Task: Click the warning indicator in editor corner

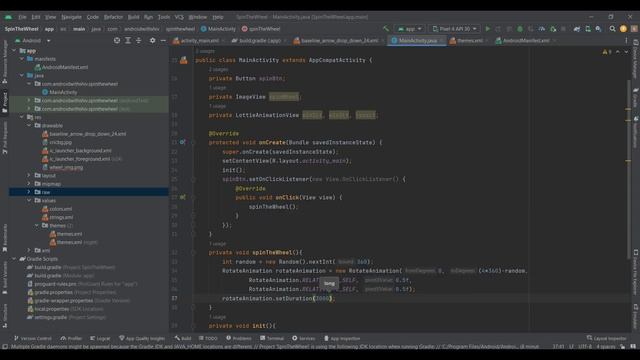Action: point(607,52)
